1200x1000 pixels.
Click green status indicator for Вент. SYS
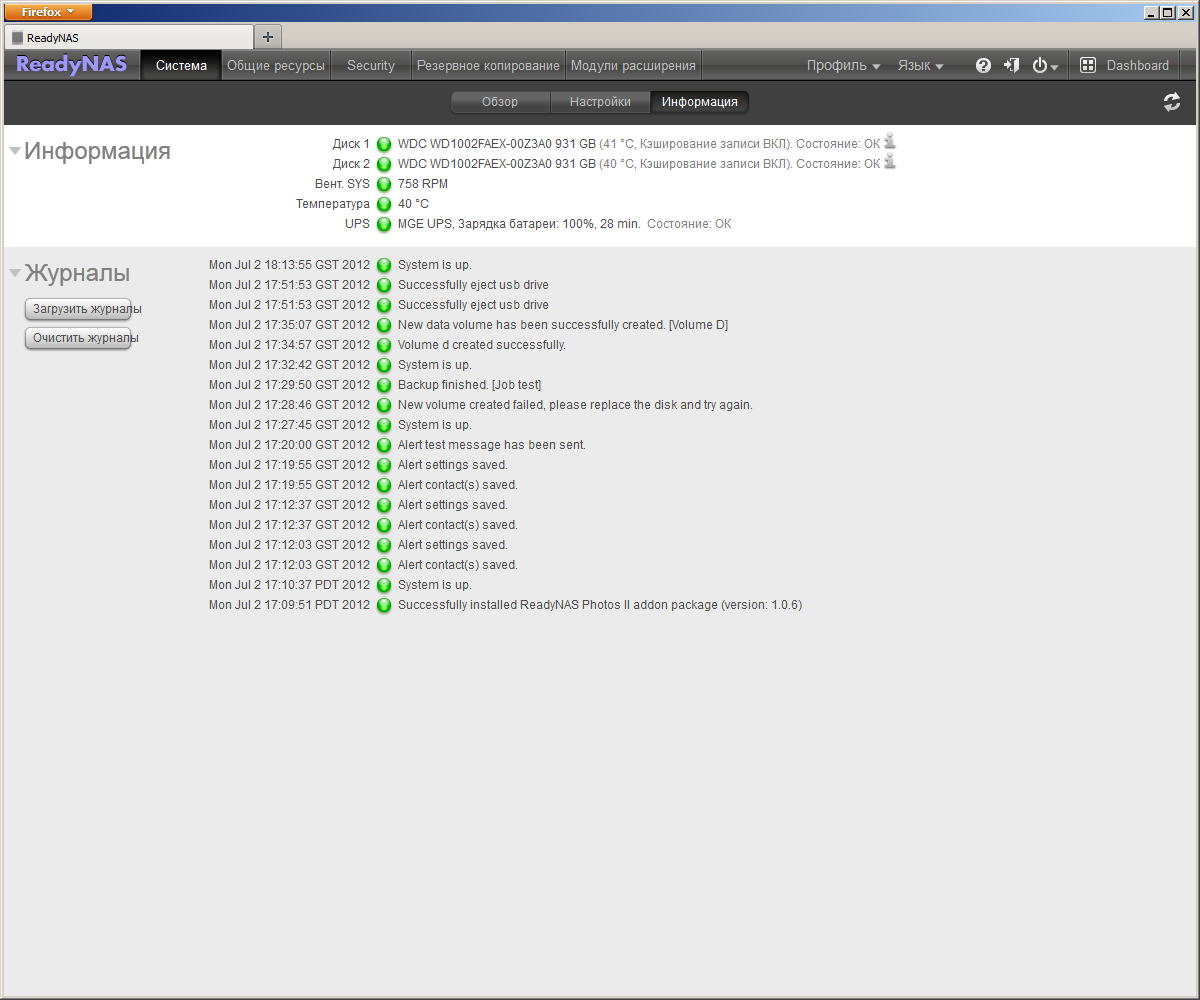click(x=384, y=184)
